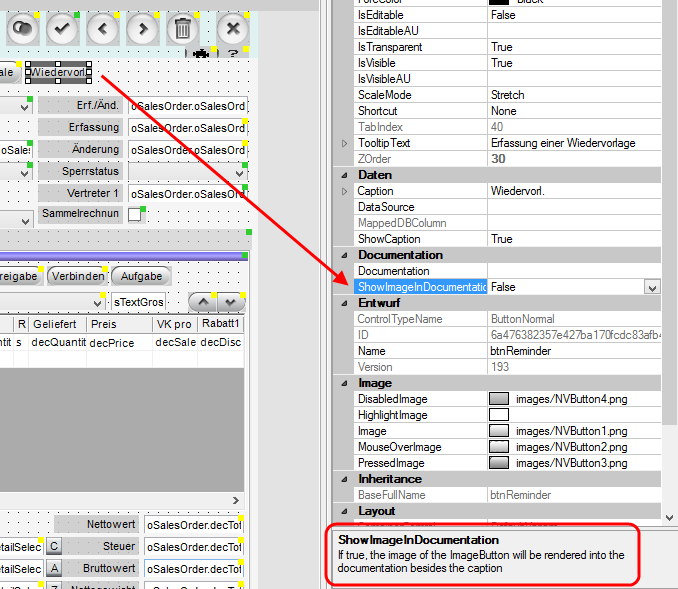Click the small A button before Bruttowert
Image resolution: width=678 pixels, height=589 pixels.
[55, 568]
